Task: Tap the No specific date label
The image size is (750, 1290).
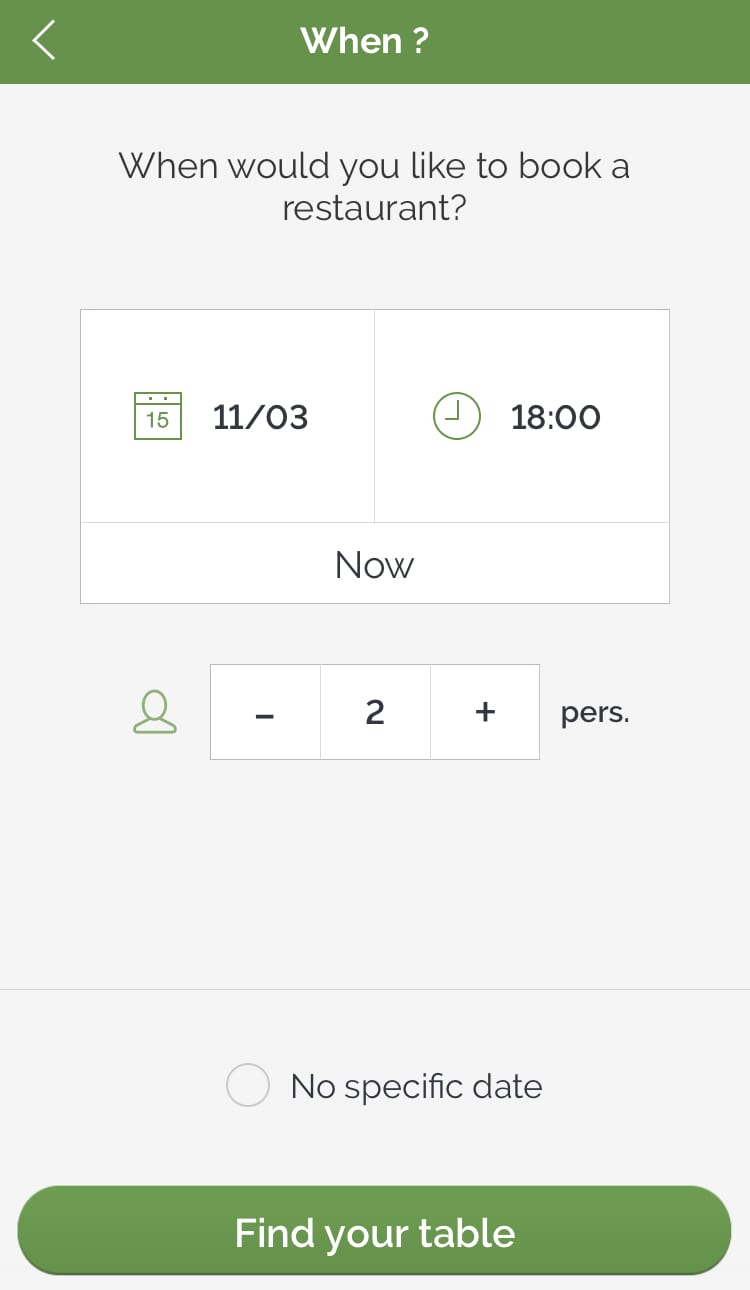Action: (x=416, y=1086)
